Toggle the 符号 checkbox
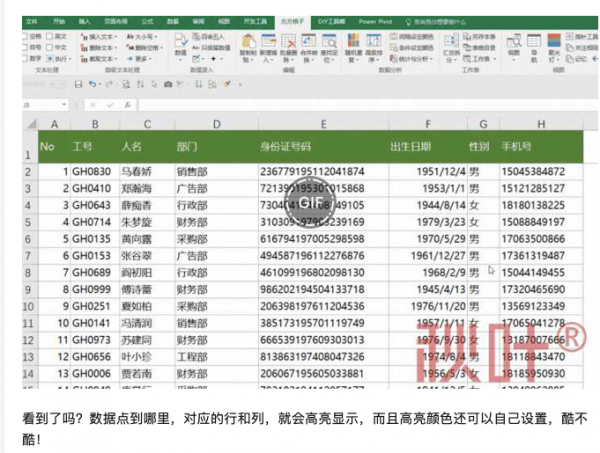The image size is (600, 453). (25, 47)
